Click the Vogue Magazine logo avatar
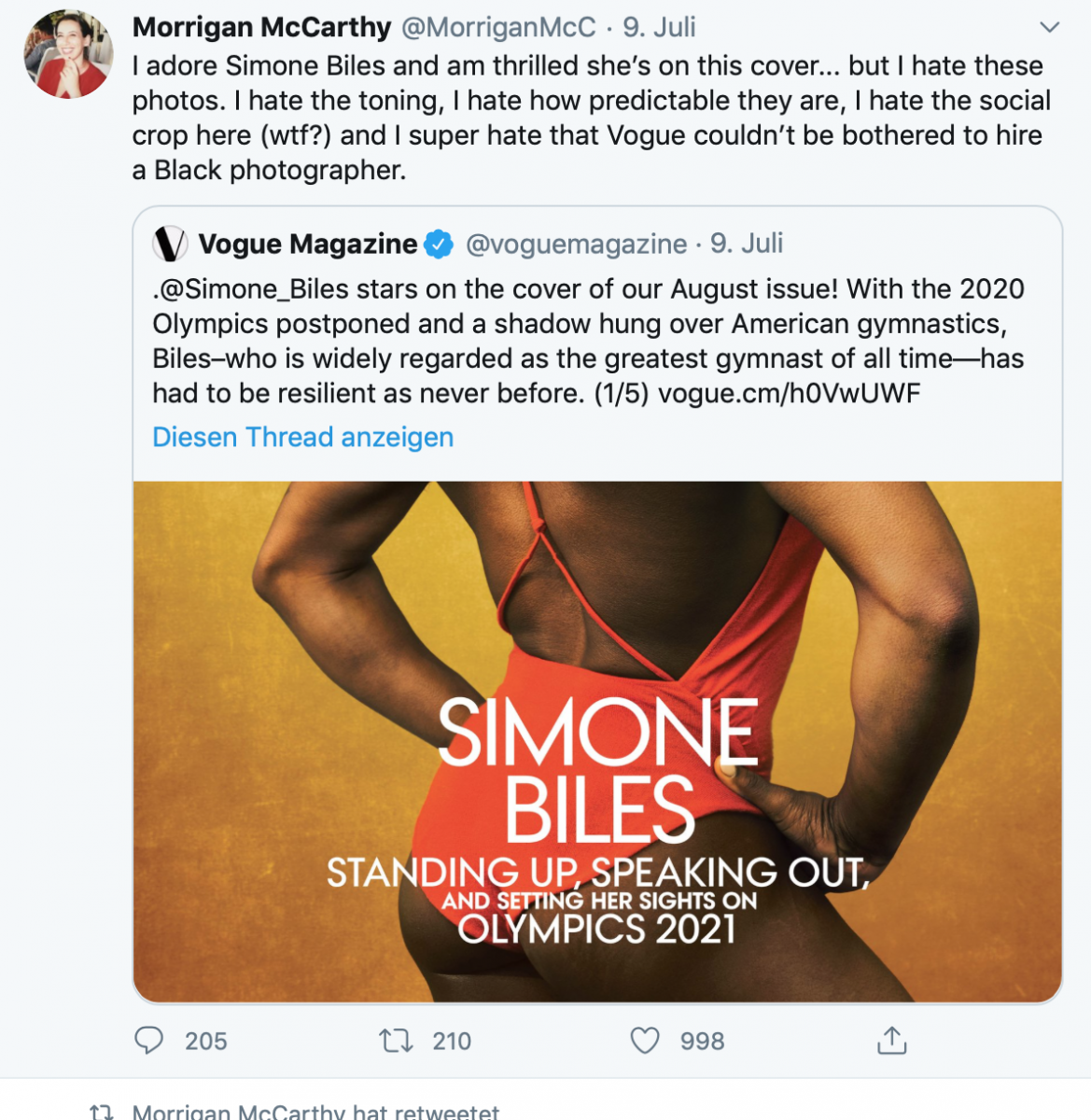Screen dimensions: 1091x1120 (170, 244)
